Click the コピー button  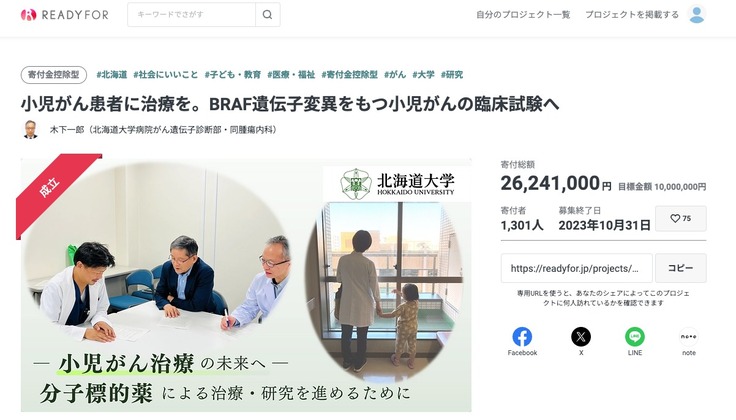pyautogui.click(x=681, y=268)
